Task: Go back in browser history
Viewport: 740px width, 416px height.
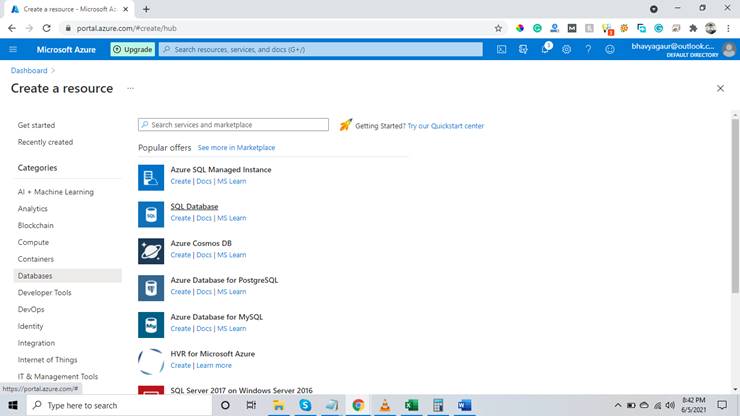Action: 12,28
